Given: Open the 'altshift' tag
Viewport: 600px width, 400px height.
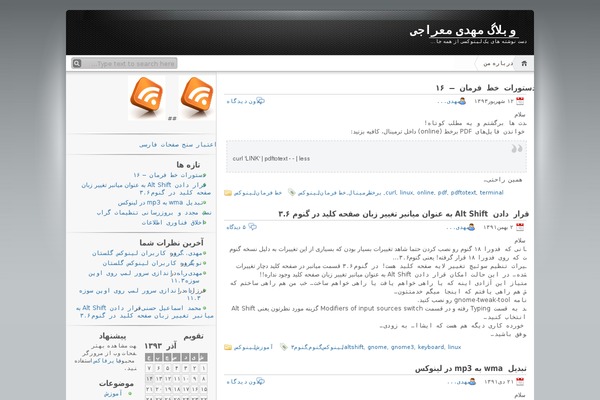Looking at the screenshot, I should 354,347.
